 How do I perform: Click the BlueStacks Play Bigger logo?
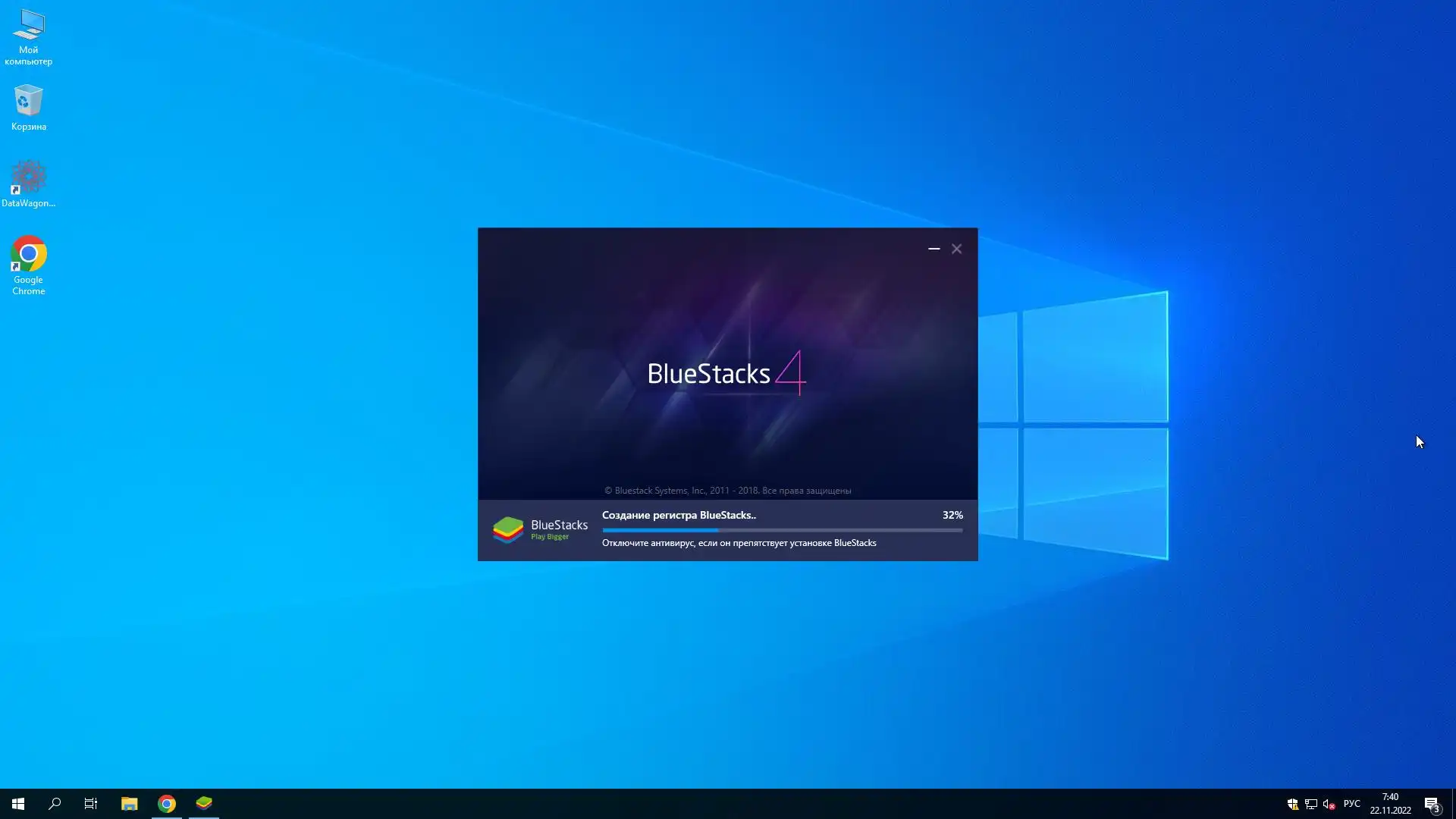pyautogui.click(x=540, y=529)
